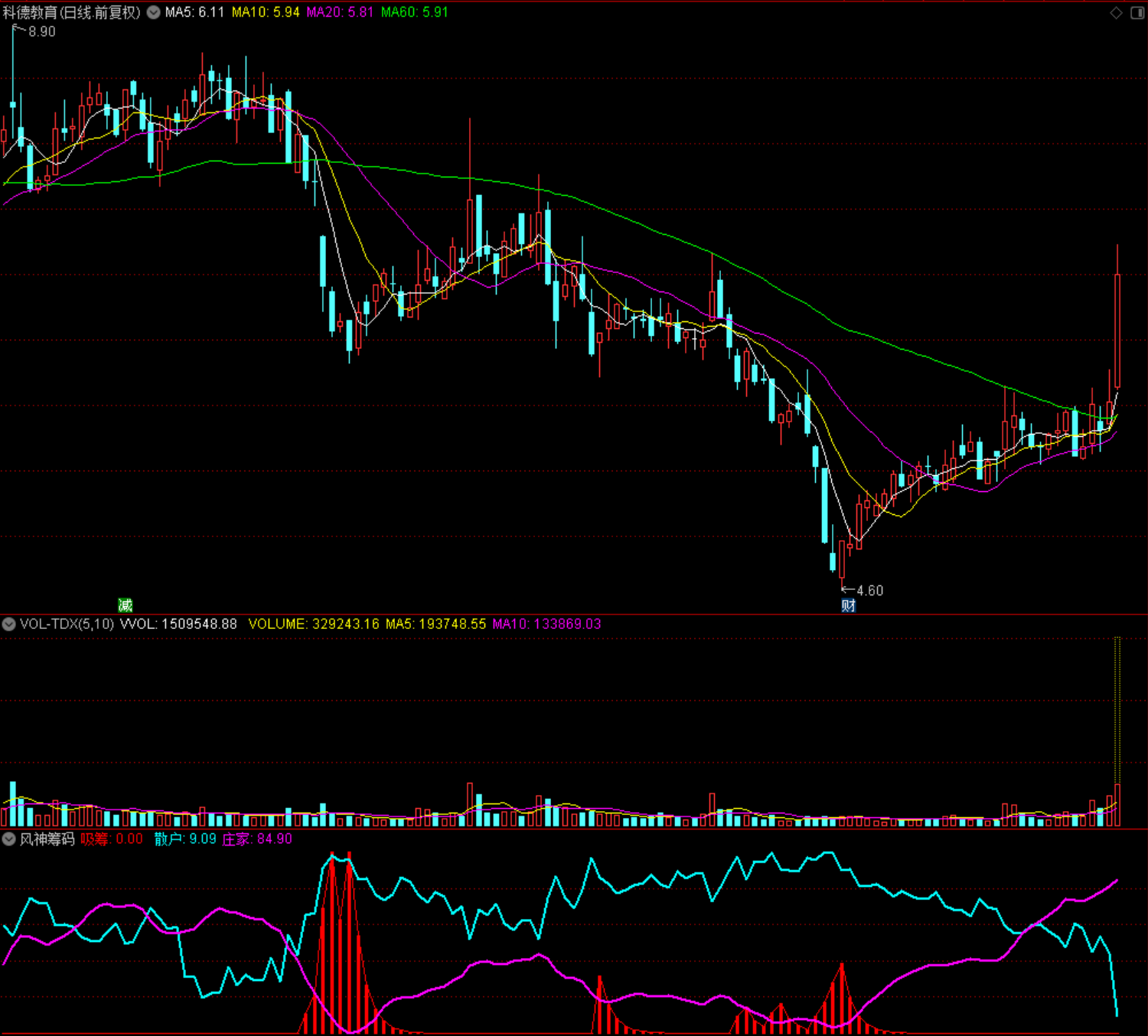Click the 庄家: 84.90 value label
The image size is (1148, 1036).
[257, 839]
